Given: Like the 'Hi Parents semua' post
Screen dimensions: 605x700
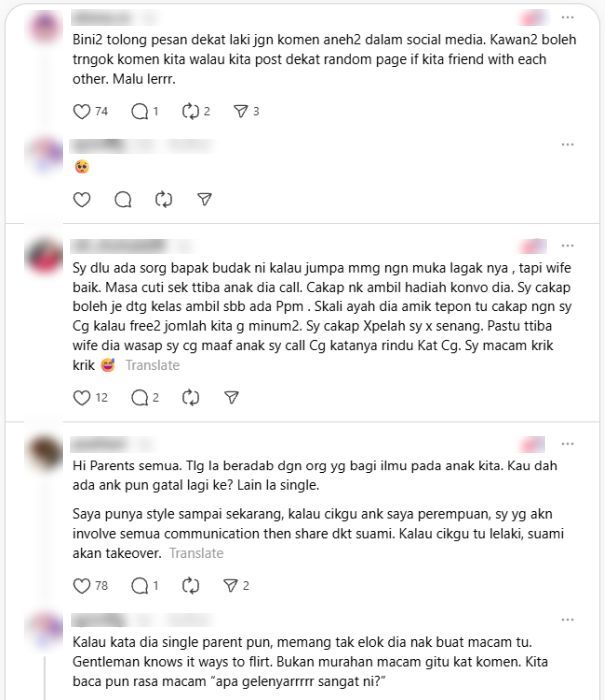Looking at the screenshot, I should click(82, 586).
